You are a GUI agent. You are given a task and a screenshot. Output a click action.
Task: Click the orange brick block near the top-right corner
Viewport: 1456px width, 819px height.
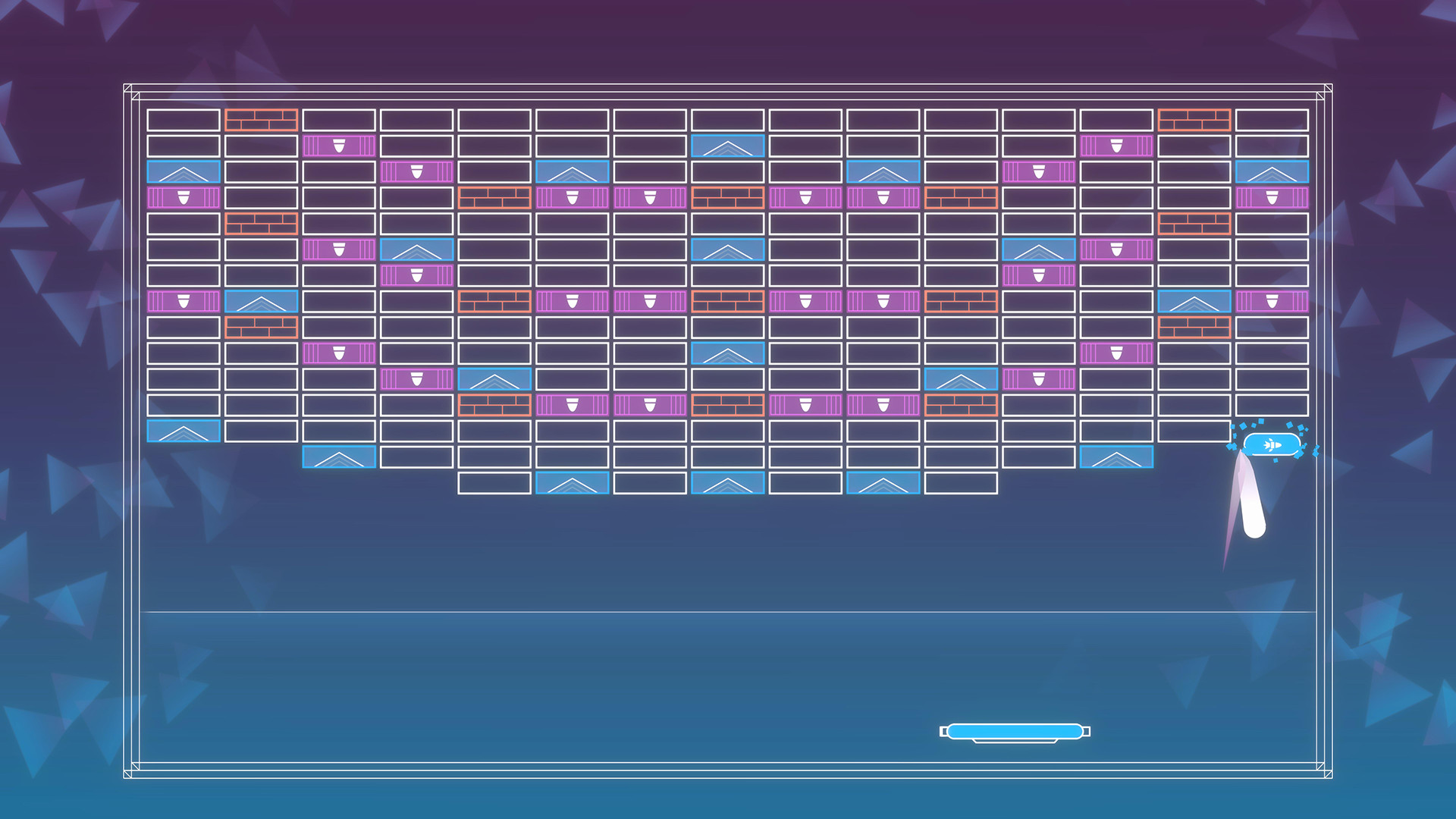1194,120
